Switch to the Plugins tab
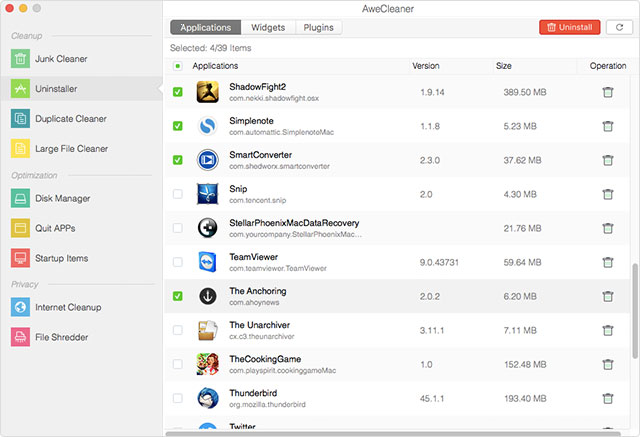Viewport: 640px width, 437px height. tap(318, 28)
